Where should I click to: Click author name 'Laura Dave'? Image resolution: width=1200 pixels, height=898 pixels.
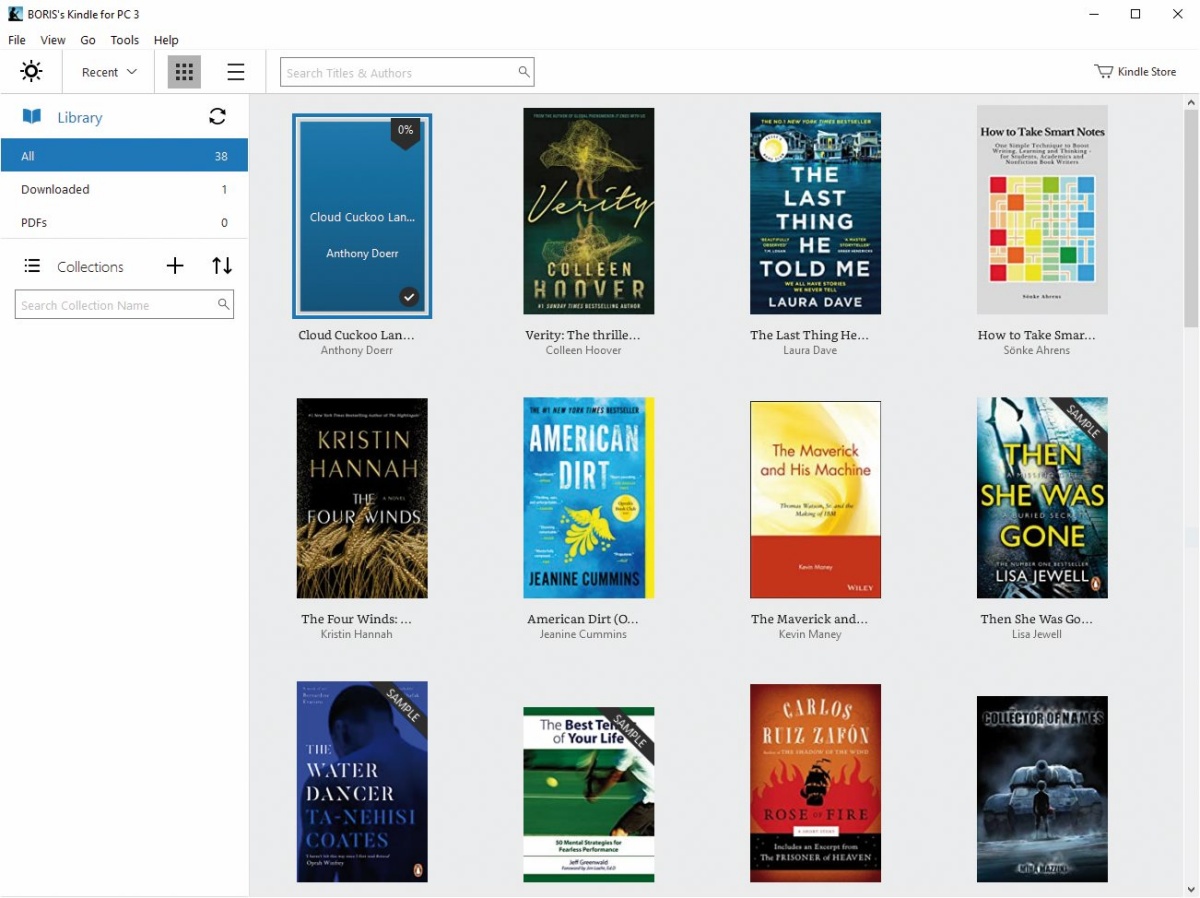pos(810,350)
